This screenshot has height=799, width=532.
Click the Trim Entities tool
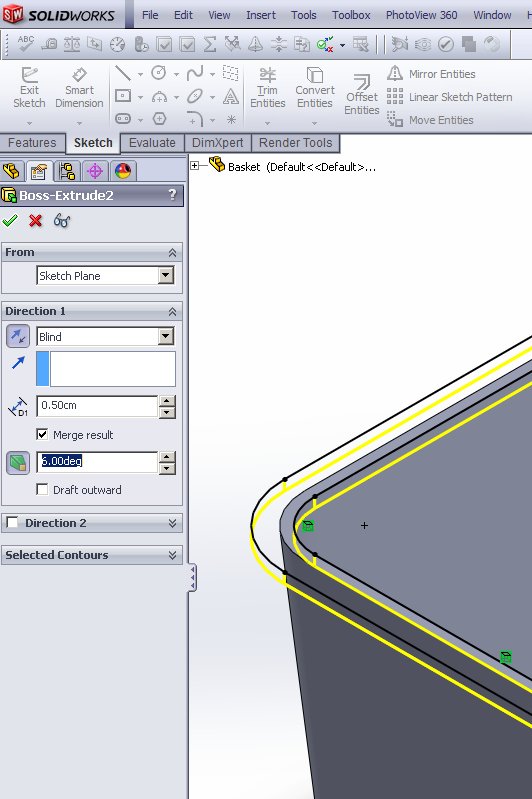coord(268,88)
